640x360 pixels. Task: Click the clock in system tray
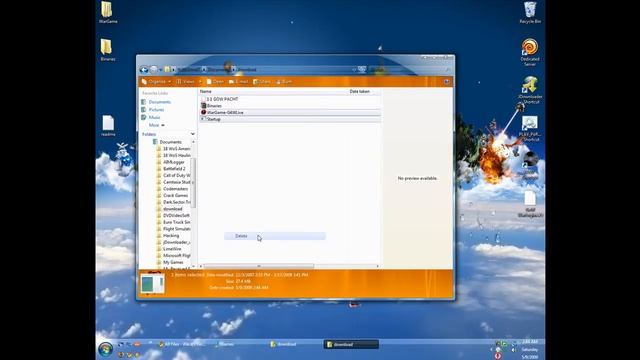pyautogui.click(x=530, y=349)
